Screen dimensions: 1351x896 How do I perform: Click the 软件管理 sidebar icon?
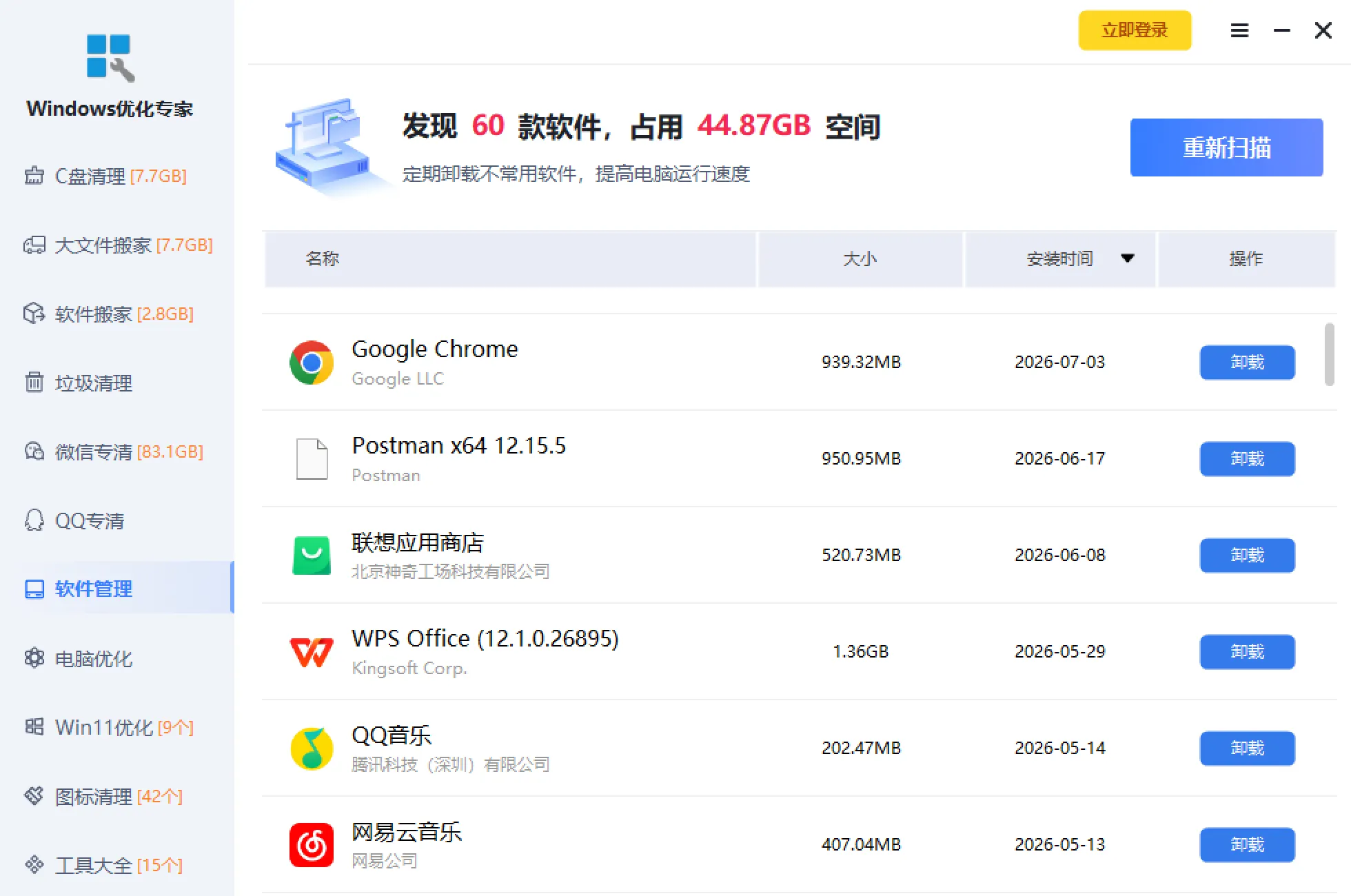click(x=34, y=589)
